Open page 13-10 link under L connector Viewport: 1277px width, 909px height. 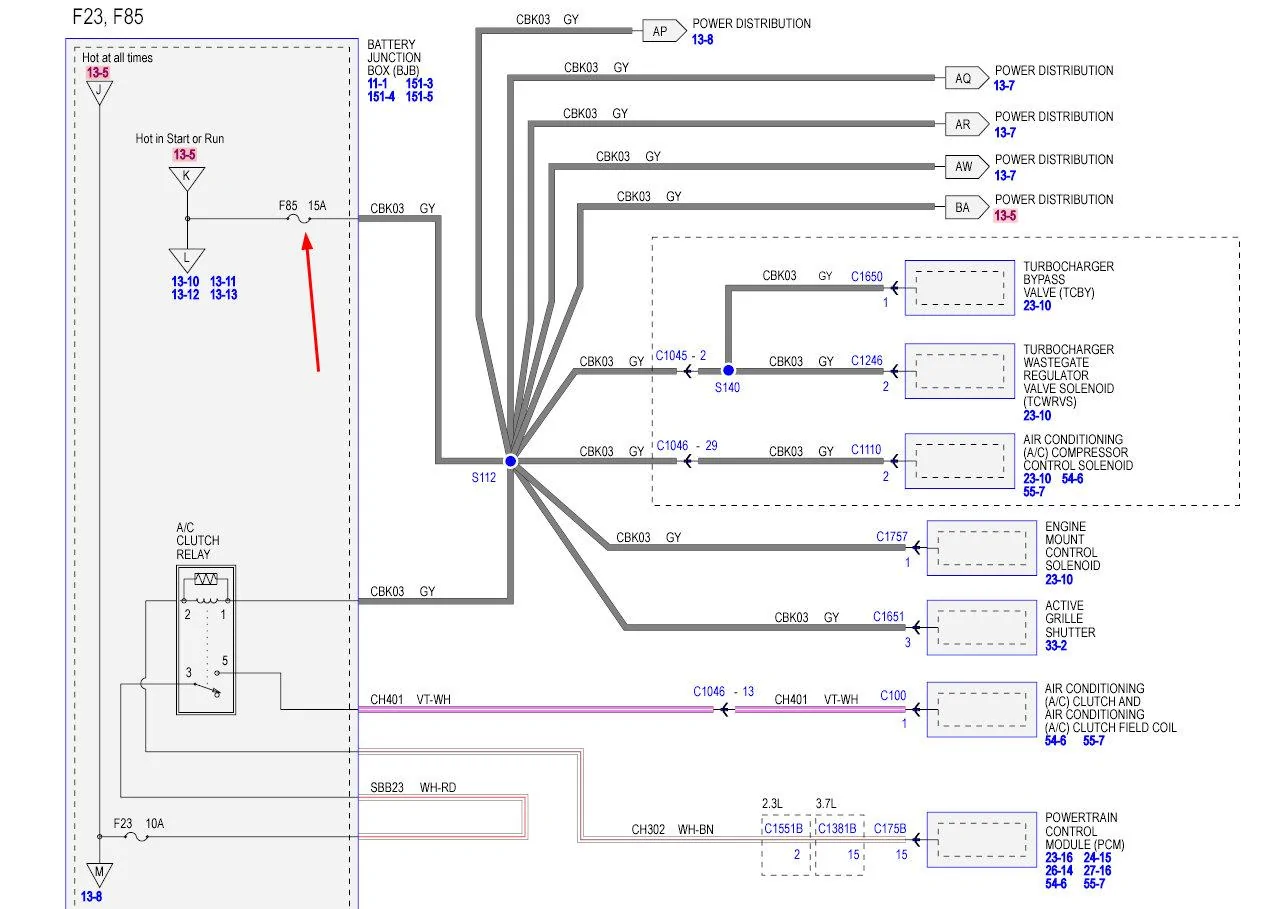(x=185, y=282)
